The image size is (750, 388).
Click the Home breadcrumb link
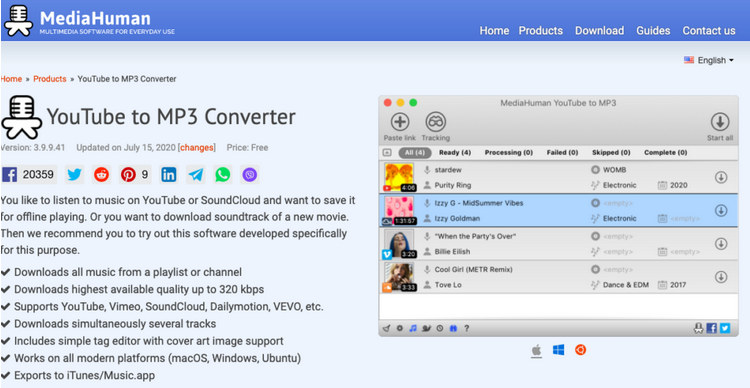11,79
